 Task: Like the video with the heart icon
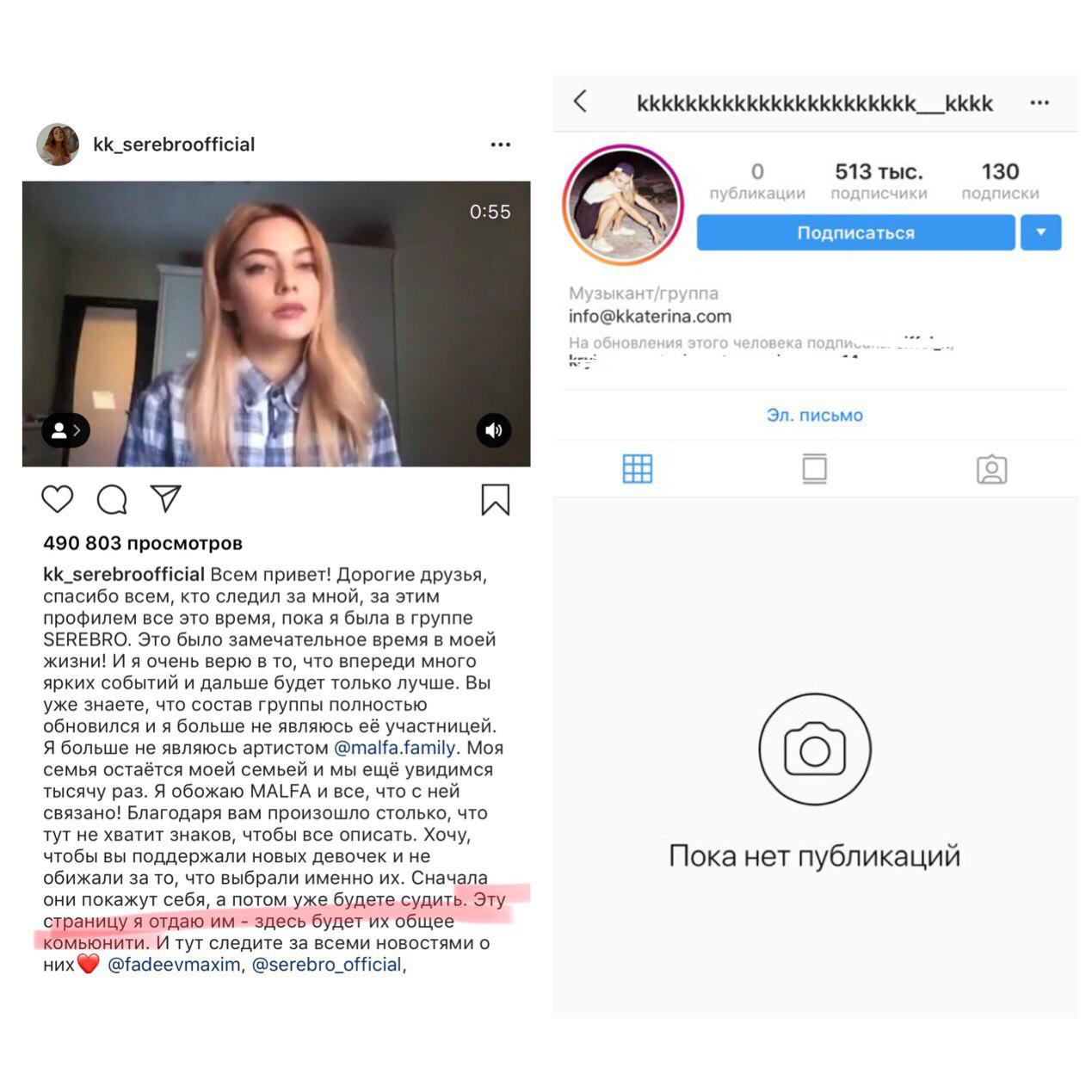point(58,499)
